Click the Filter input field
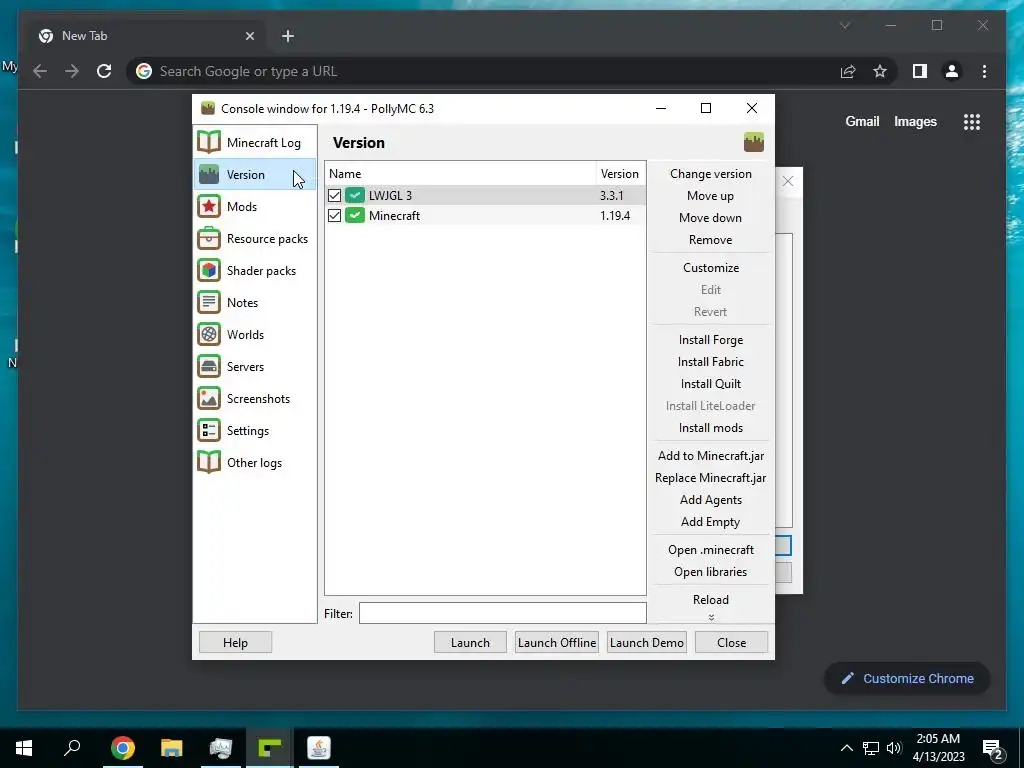Image resolution: width=1024 pixels, height=768 pixels. (x=502, y=613)
